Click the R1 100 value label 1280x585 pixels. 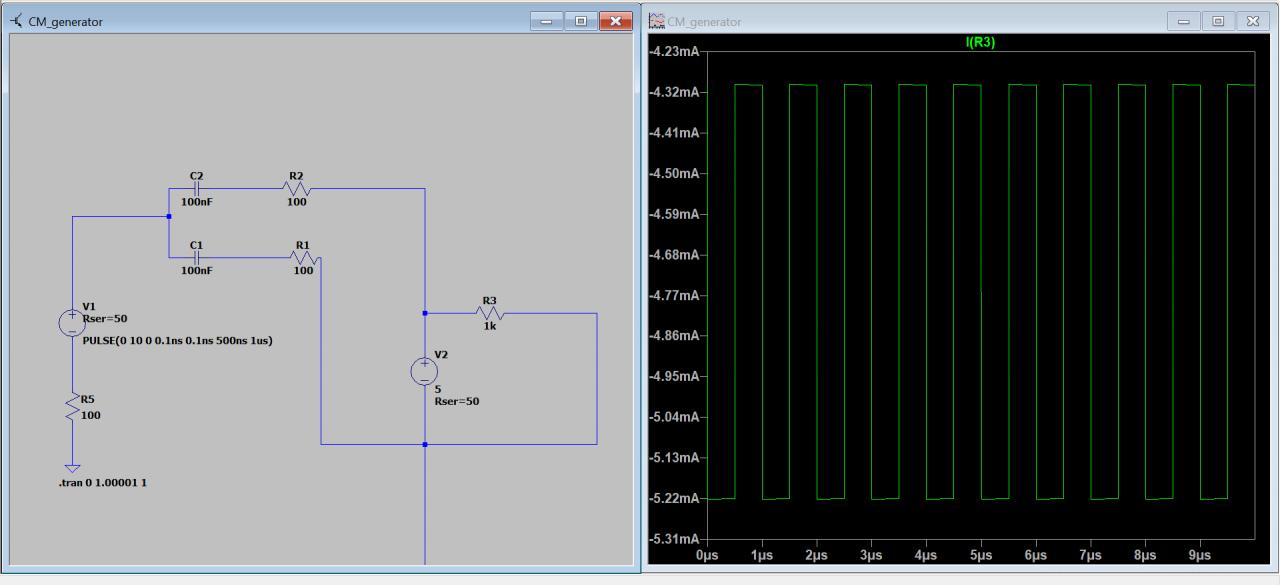click(303, 270)
